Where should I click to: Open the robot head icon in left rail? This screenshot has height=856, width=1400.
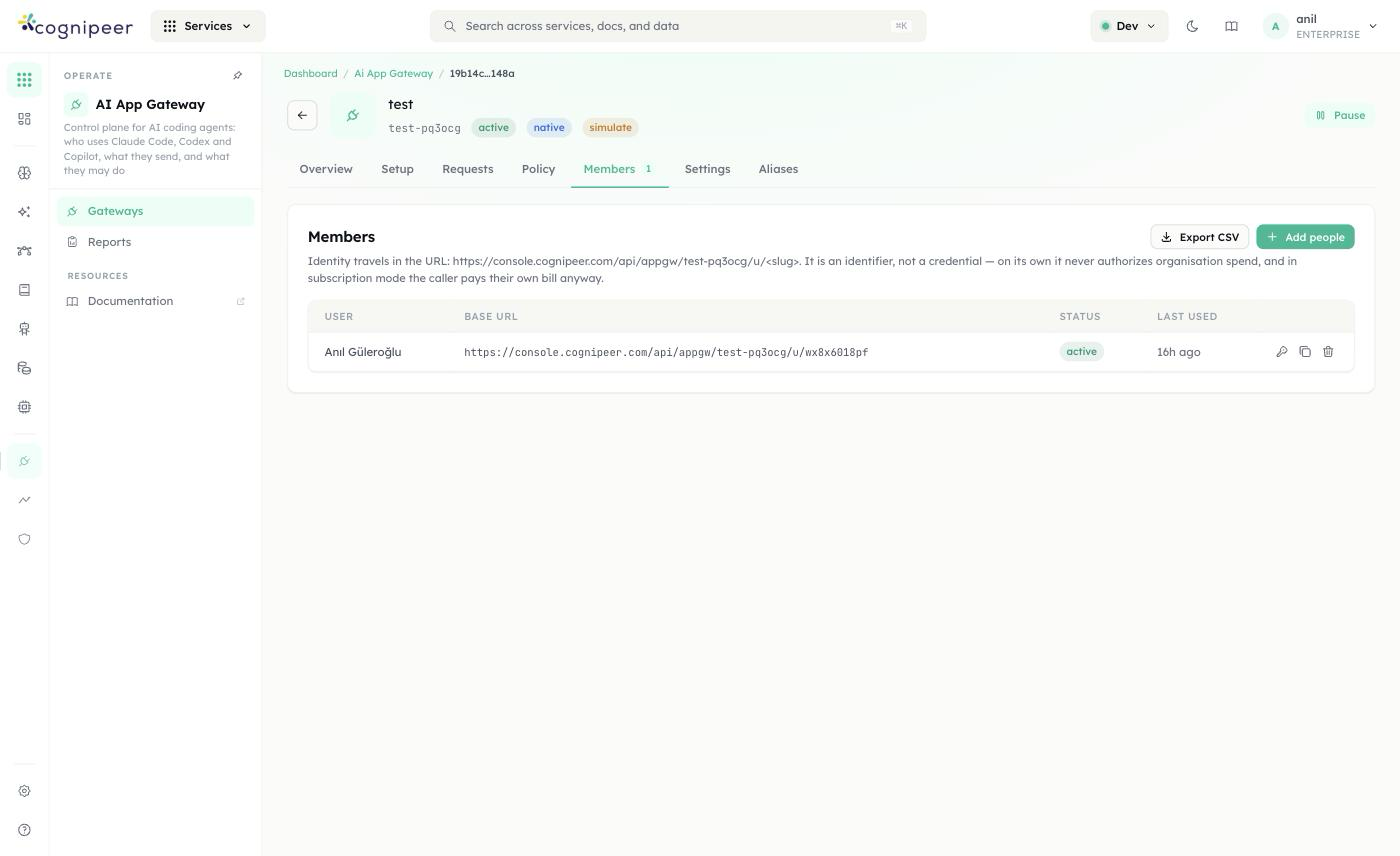24,329
